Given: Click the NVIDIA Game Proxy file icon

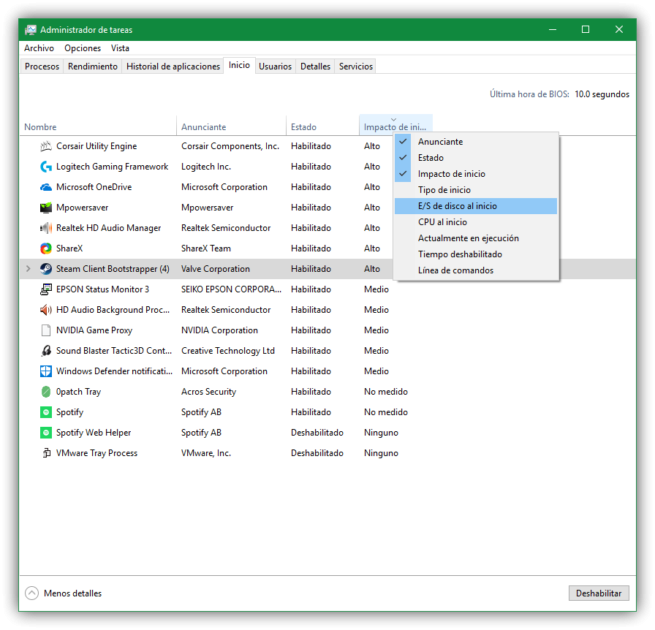Looking at the screenshot, I should coord(46,330).
